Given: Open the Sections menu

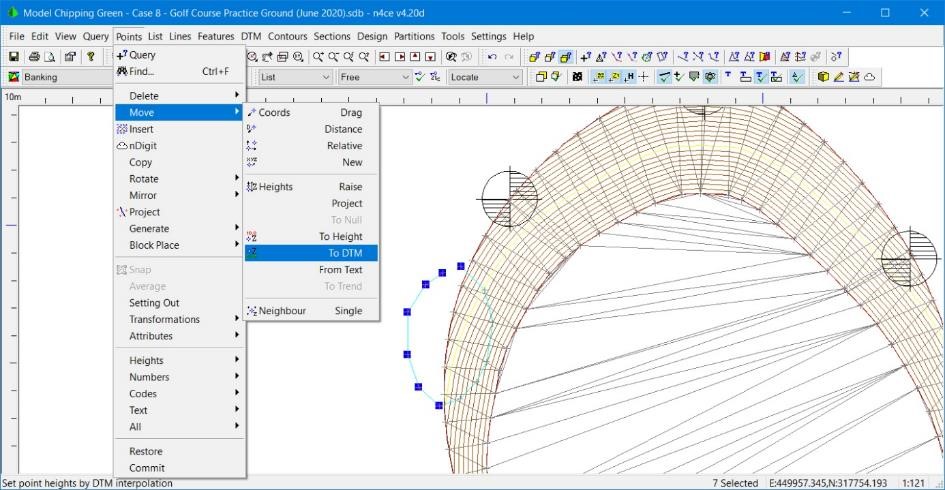Looking at the screenshot, I should click(x=331, y=36).
